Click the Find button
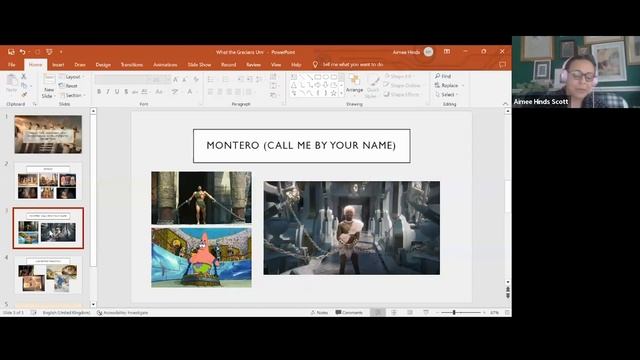Viewport: 640px width, 360px height. click(x=443, y=76)
